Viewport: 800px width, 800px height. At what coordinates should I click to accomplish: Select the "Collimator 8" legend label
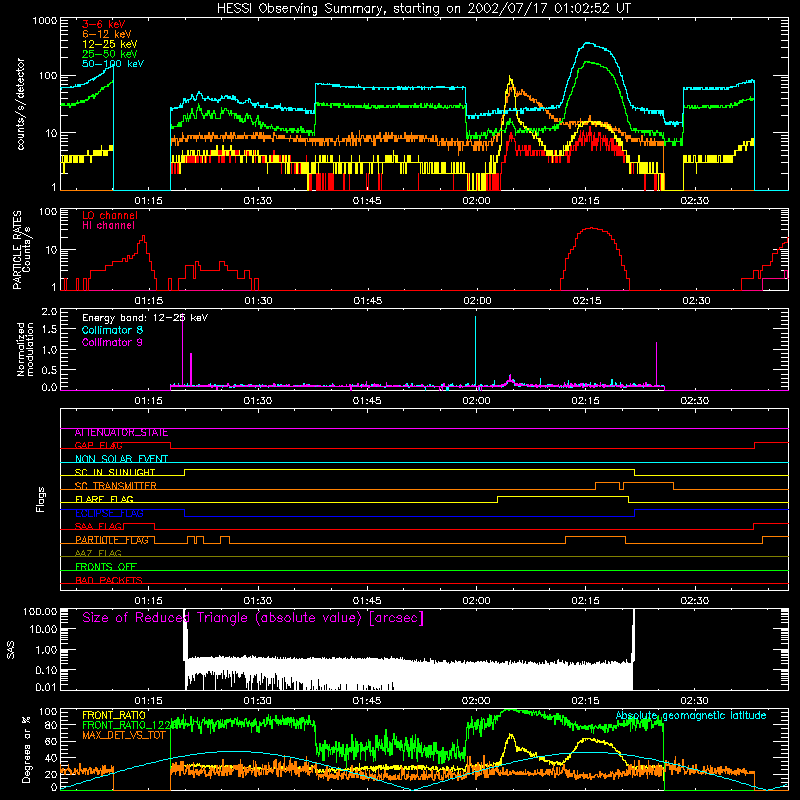coord(112,330)
